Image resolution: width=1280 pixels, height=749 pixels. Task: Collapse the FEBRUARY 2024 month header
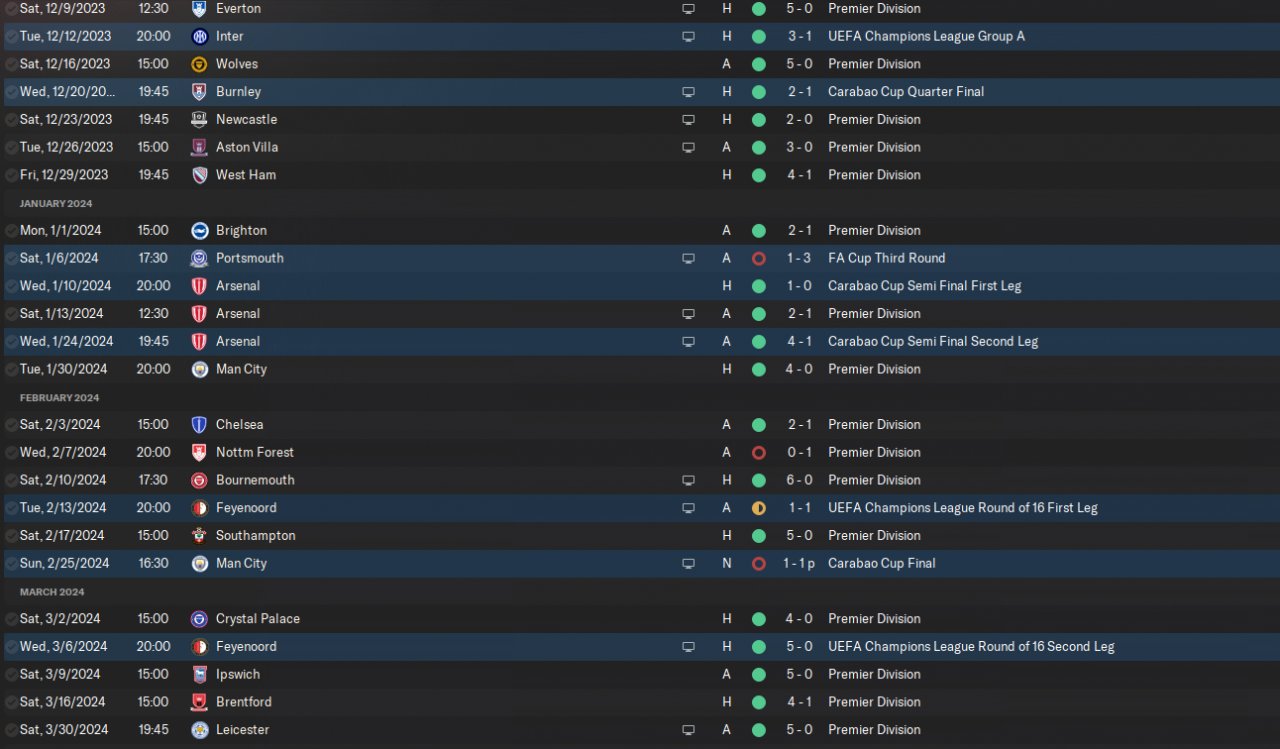point(59,397)
